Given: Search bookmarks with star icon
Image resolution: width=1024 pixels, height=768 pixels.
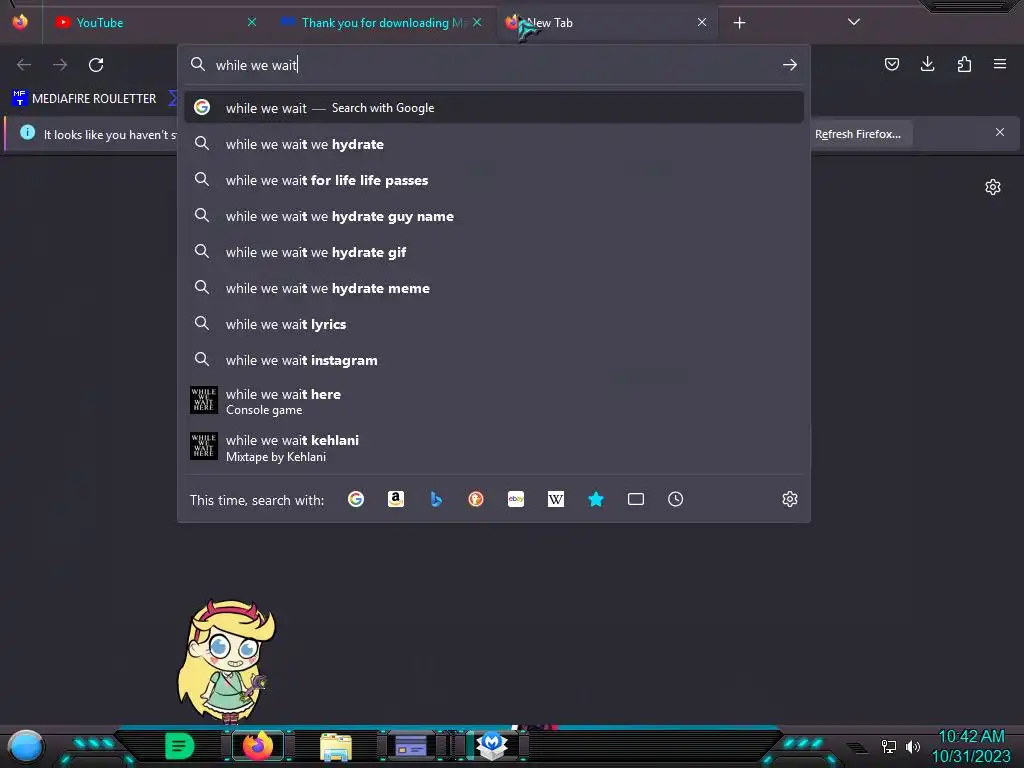Looking at the screenshot, I should click(x=596, y=499).
